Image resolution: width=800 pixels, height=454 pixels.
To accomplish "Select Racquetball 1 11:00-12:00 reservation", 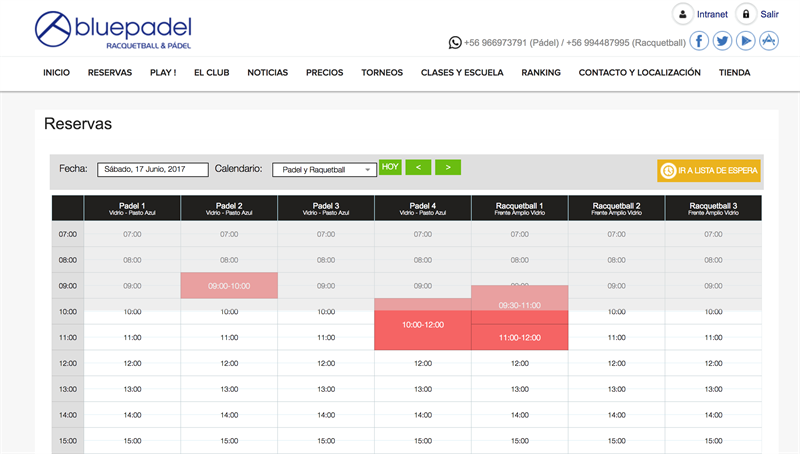I will click(x=519, y=338).
